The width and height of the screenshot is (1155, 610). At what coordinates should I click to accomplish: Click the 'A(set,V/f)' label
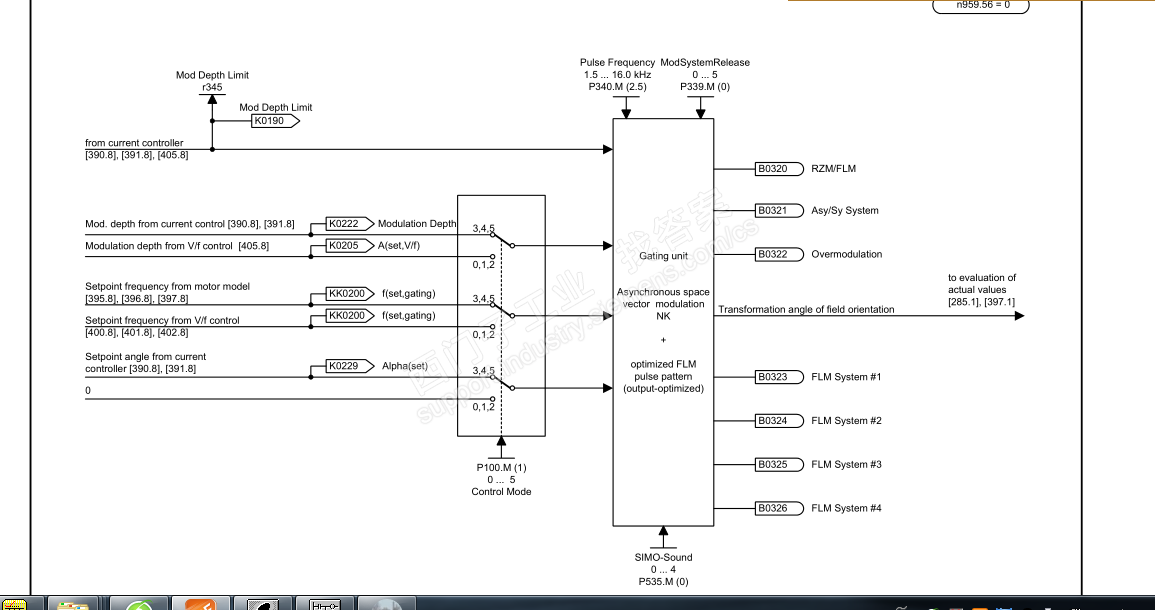pyautogui.click(x=399, y=246)
